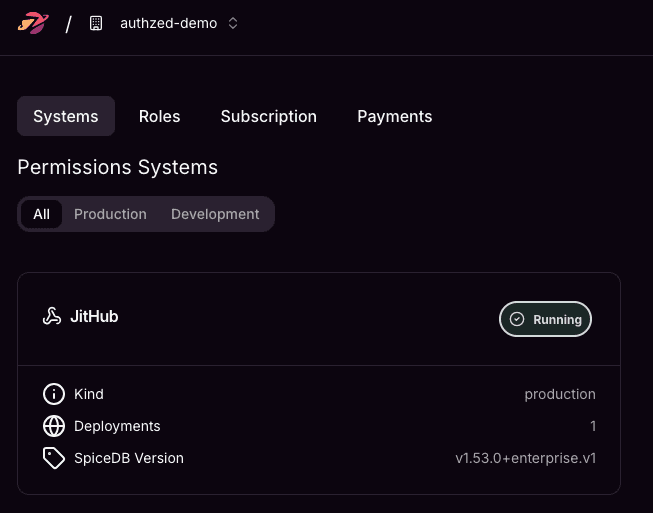Click the production kind value
Screen dimensions: 653x513
[x=560, y=394]
